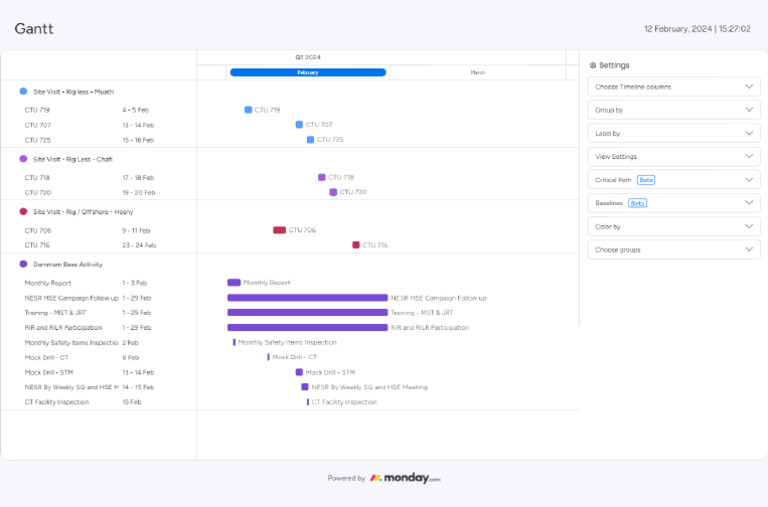
Task: Expand Choose Timeline columns dropdown
Action: (x=674, y=87)
